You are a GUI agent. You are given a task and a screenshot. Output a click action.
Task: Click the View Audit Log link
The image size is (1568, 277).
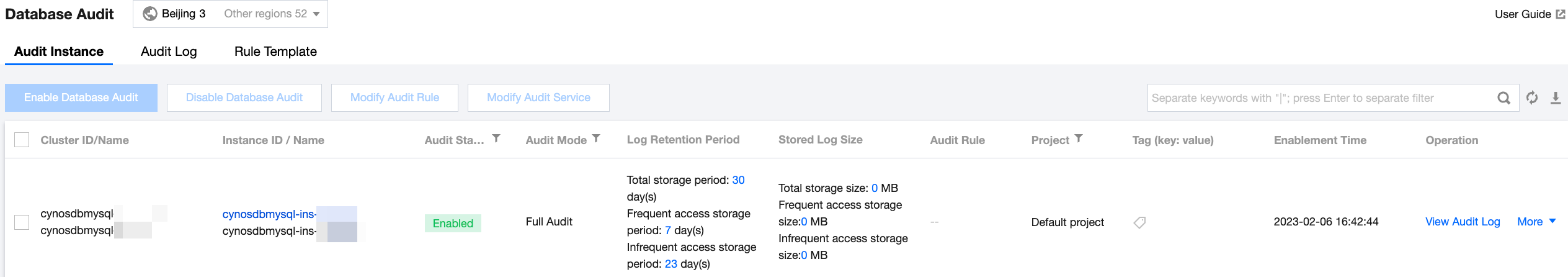click(1463, 222)
